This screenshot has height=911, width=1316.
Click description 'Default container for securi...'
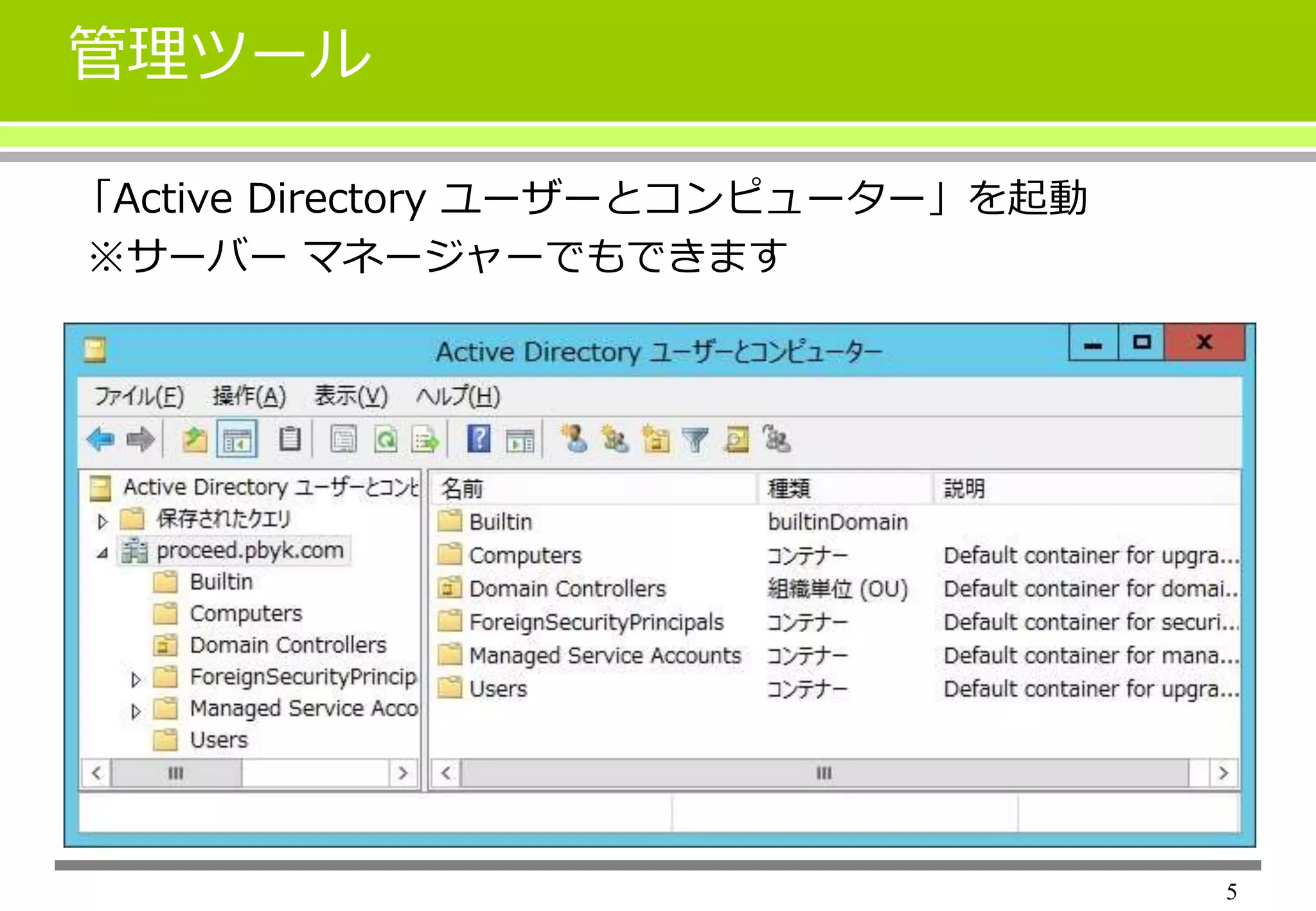1091,623
